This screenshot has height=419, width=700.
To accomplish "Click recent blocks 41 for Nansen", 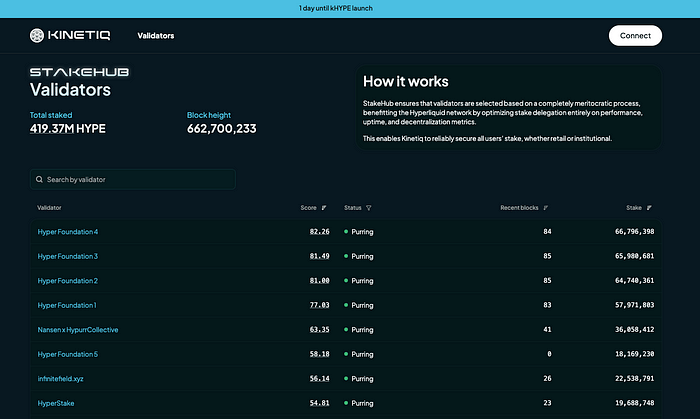I will pos(547,330).
